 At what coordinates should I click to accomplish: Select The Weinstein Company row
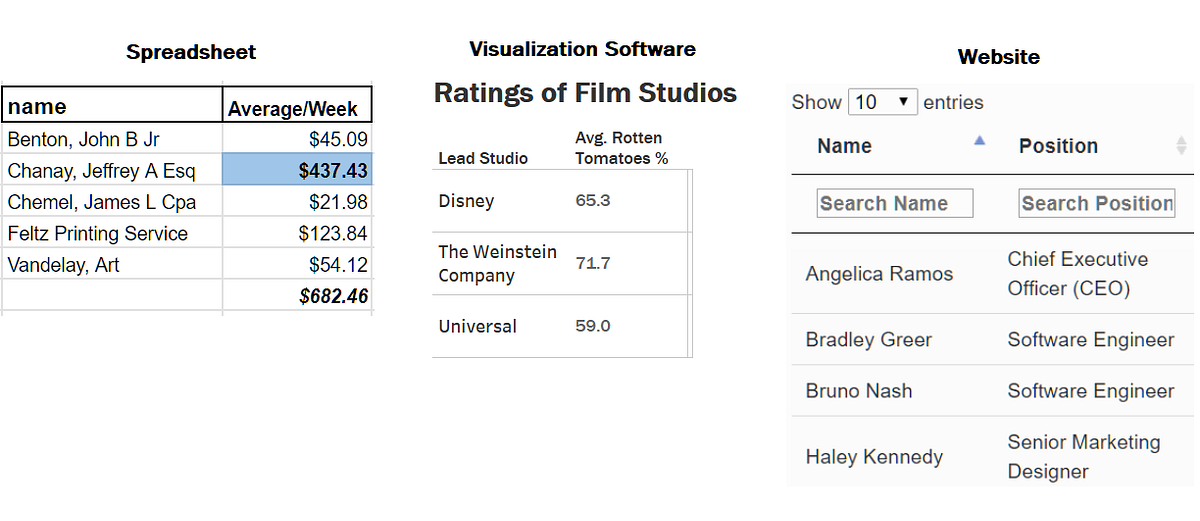click(x=561, y=264)
